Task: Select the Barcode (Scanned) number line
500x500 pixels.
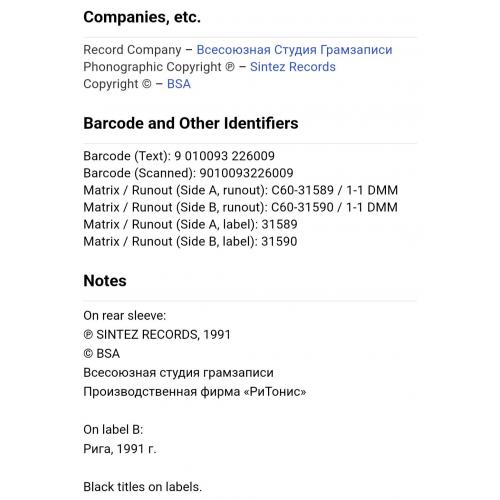Action: (x=188, y=173)
